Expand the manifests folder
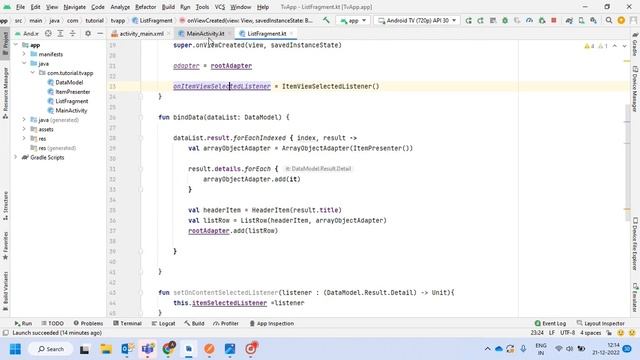 (x=24, y=54)
